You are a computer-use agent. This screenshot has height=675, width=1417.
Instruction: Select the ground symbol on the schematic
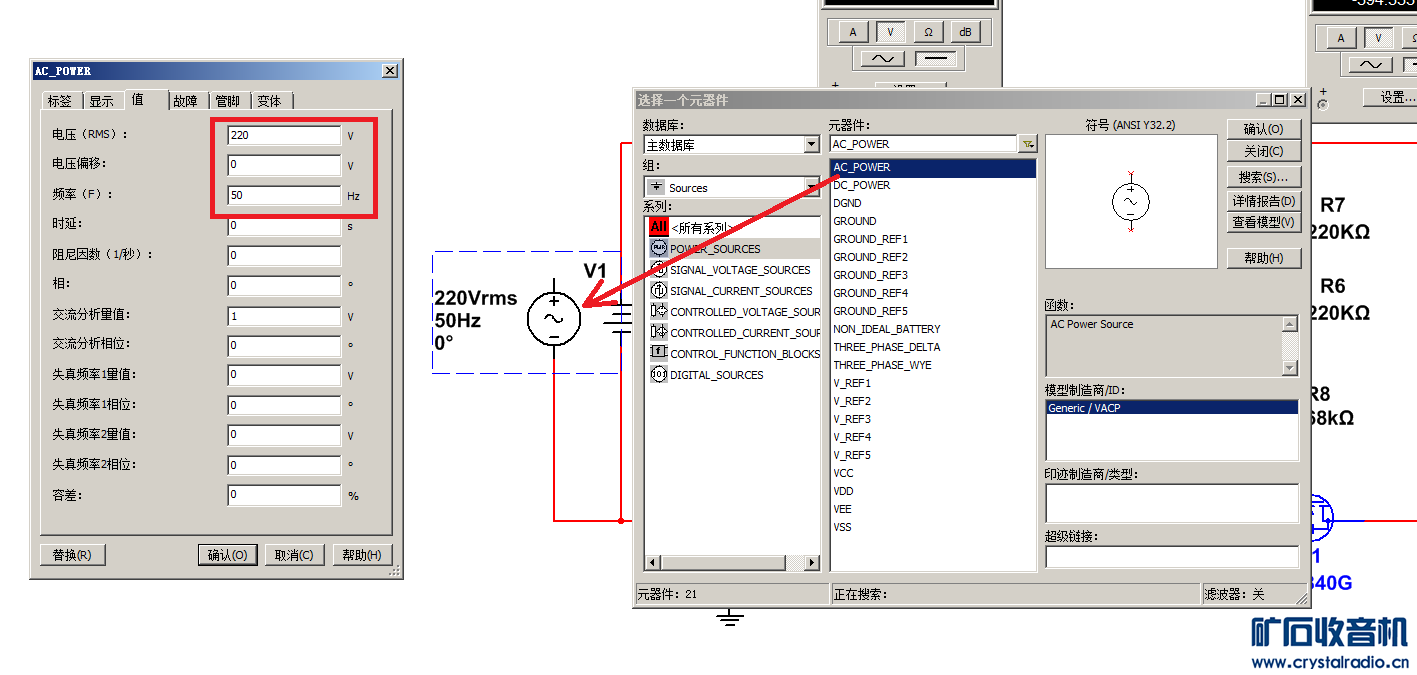coord(730,617)
